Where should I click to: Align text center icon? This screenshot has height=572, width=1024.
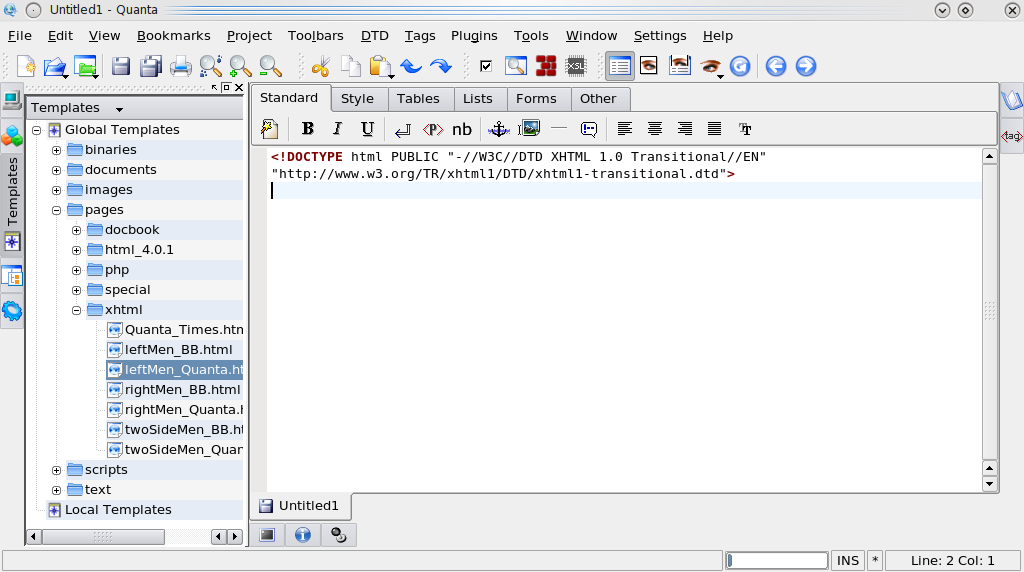[x=654, y=129]
